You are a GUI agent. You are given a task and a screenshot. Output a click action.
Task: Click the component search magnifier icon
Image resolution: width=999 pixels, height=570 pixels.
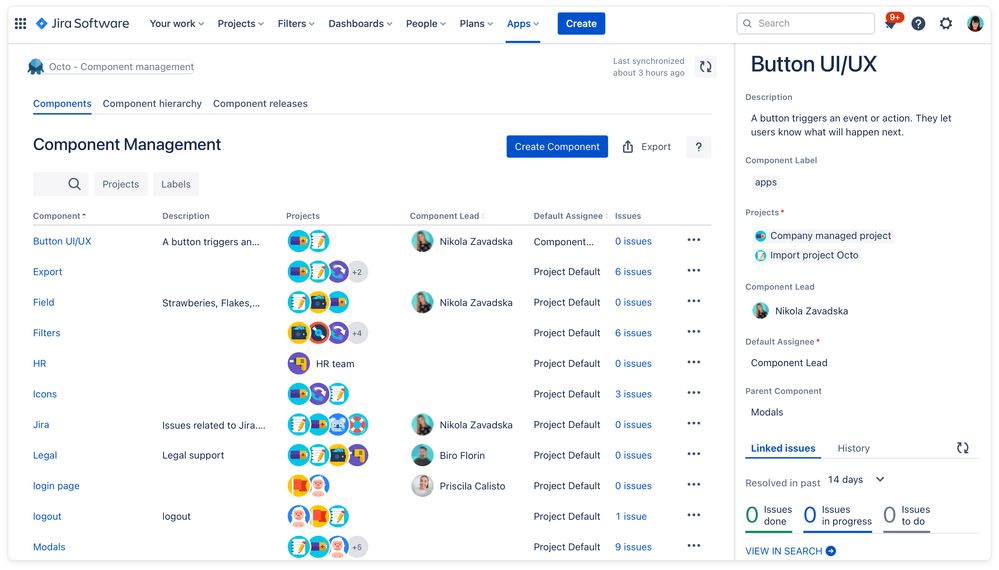[x=75, y=184]
